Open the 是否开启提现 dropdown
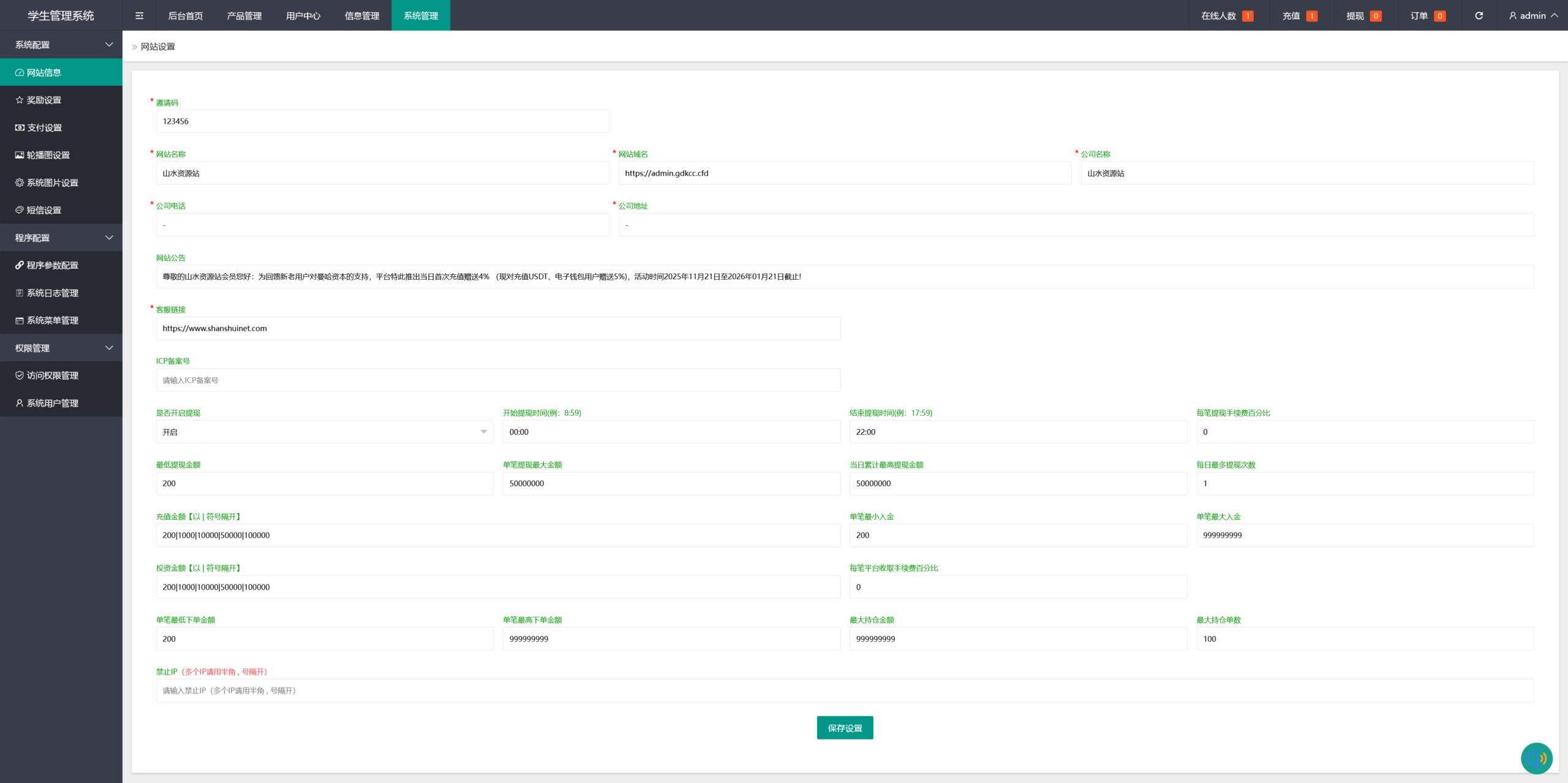Image resolution: width=1568 pixels, height=783 pixels. click(x=325, y=432)
